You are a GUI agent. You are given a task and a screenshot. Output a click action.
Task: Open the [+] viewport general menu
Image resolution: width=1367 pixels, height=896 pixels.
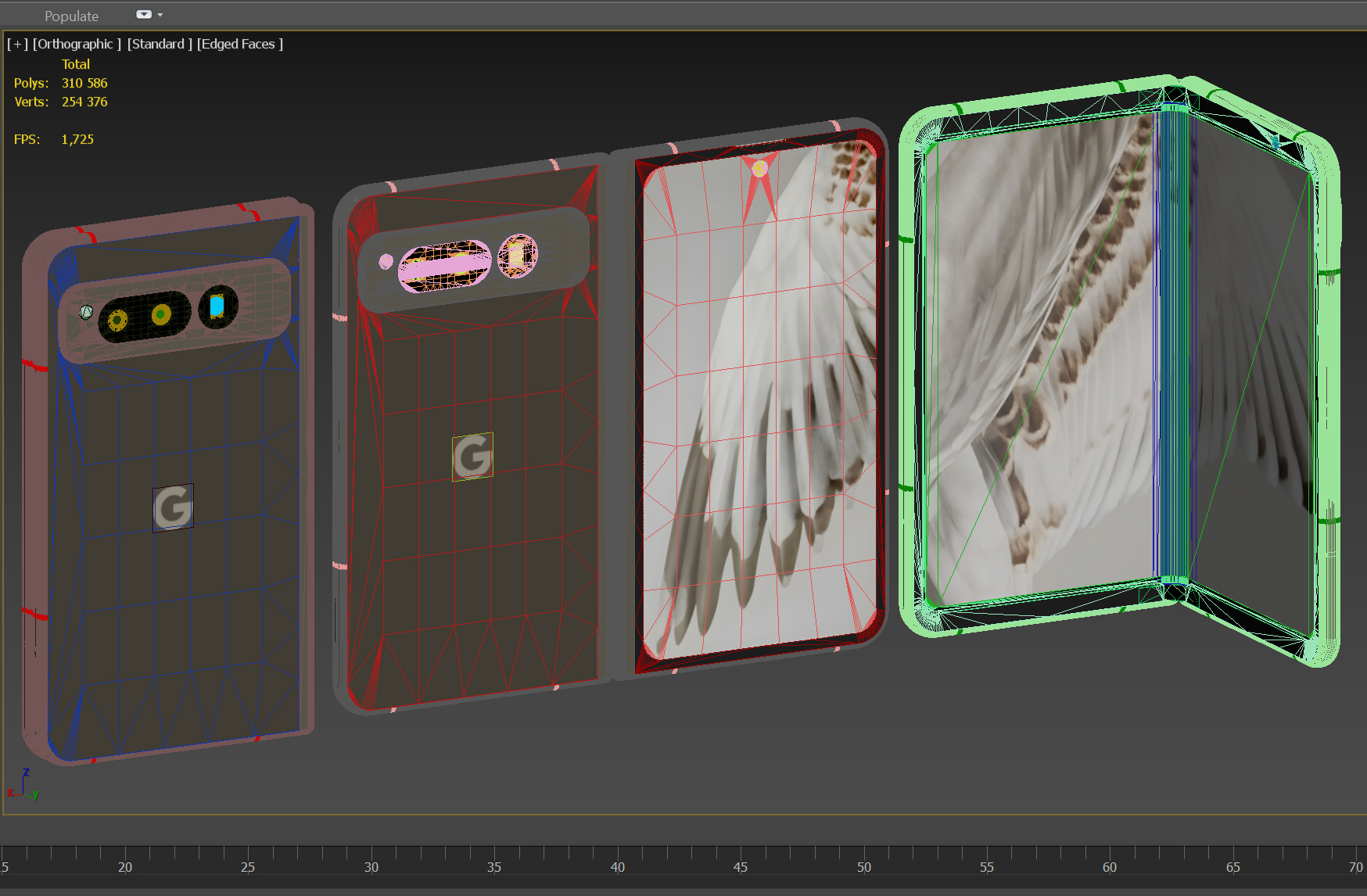pyautogui.click(x=18, y=44)
